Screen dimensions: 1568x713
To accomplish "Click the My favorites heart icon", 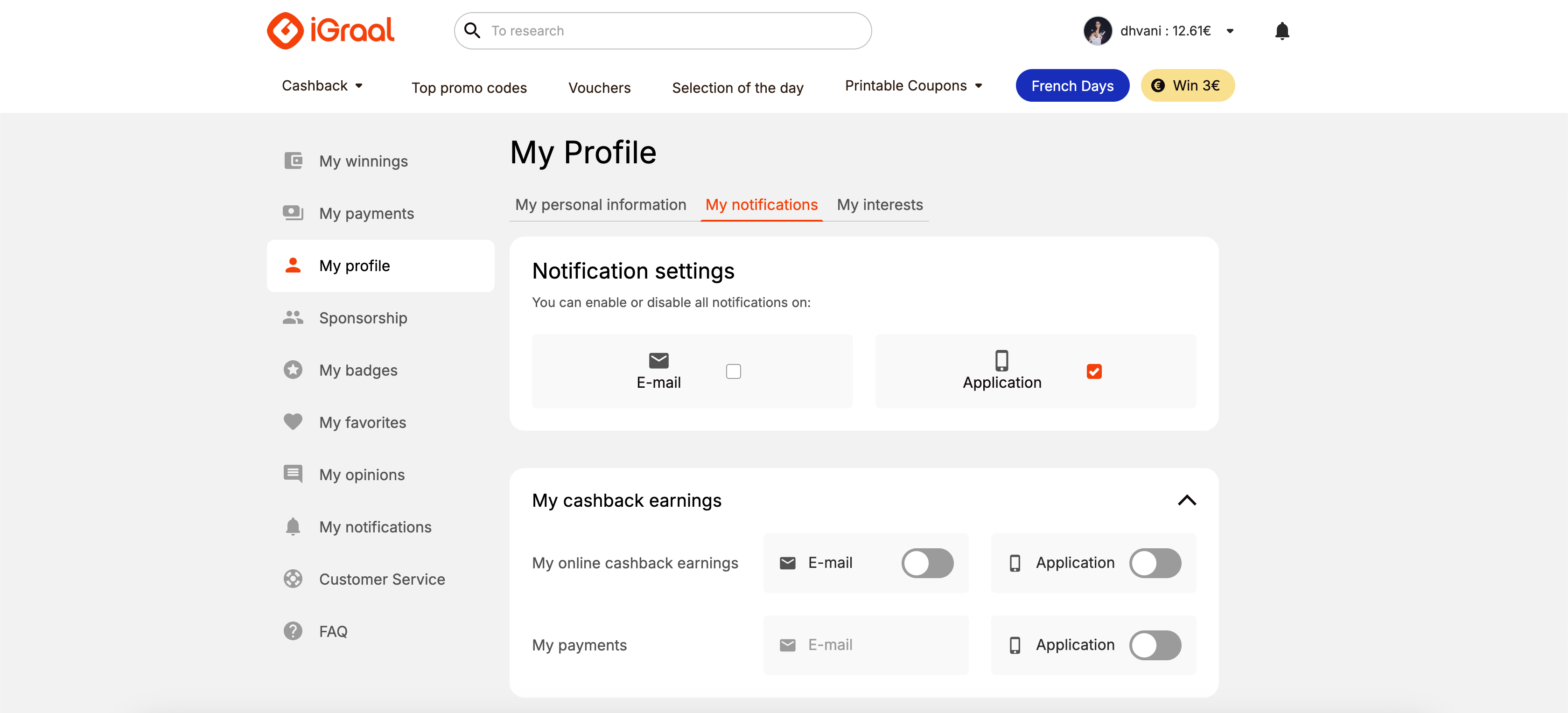I will tap(293, 421).
